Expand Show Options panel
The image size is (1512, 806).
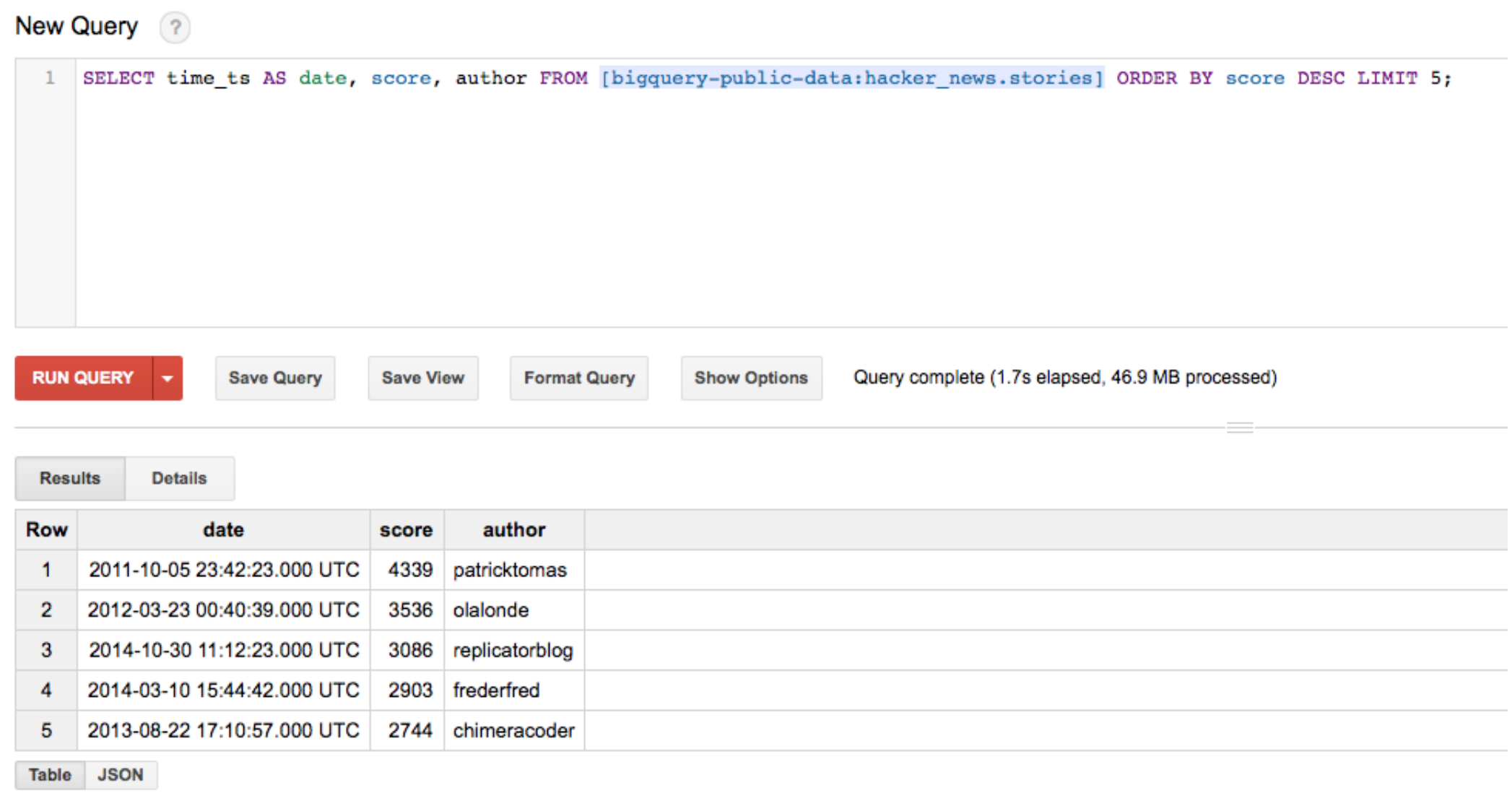(x=751, y=378)
